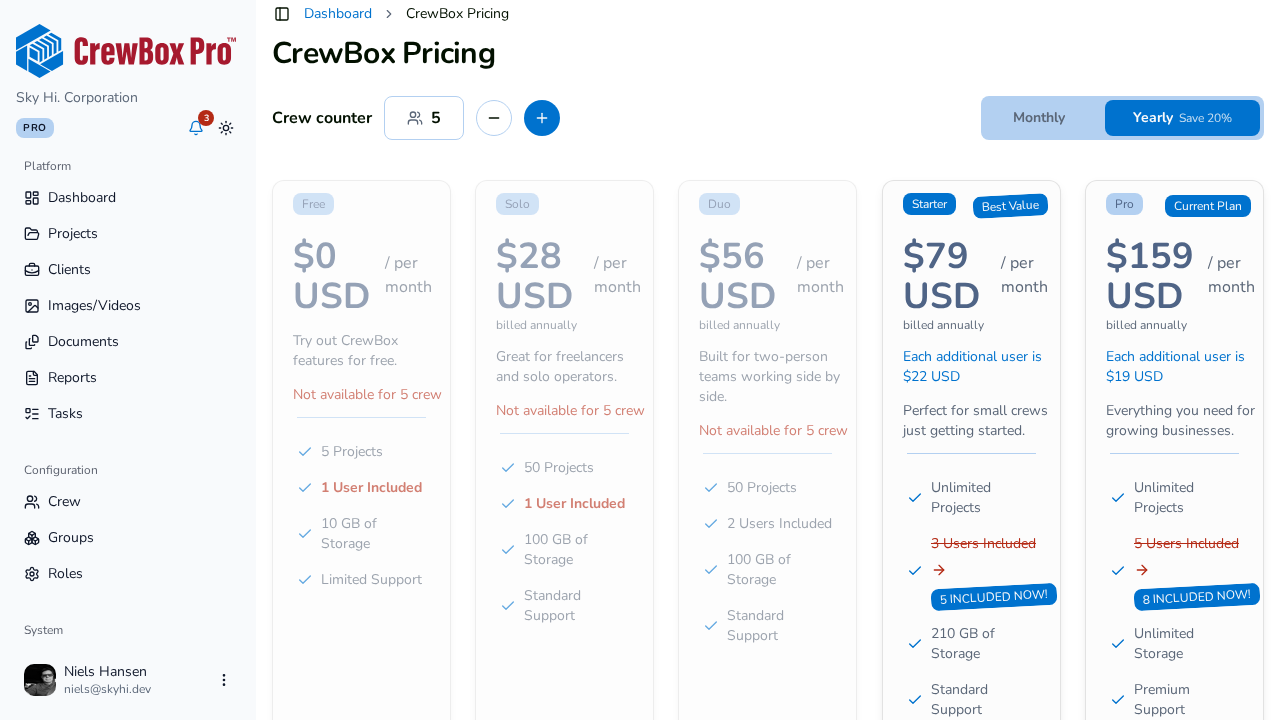Click the $0 USD price

click(332, 276)
